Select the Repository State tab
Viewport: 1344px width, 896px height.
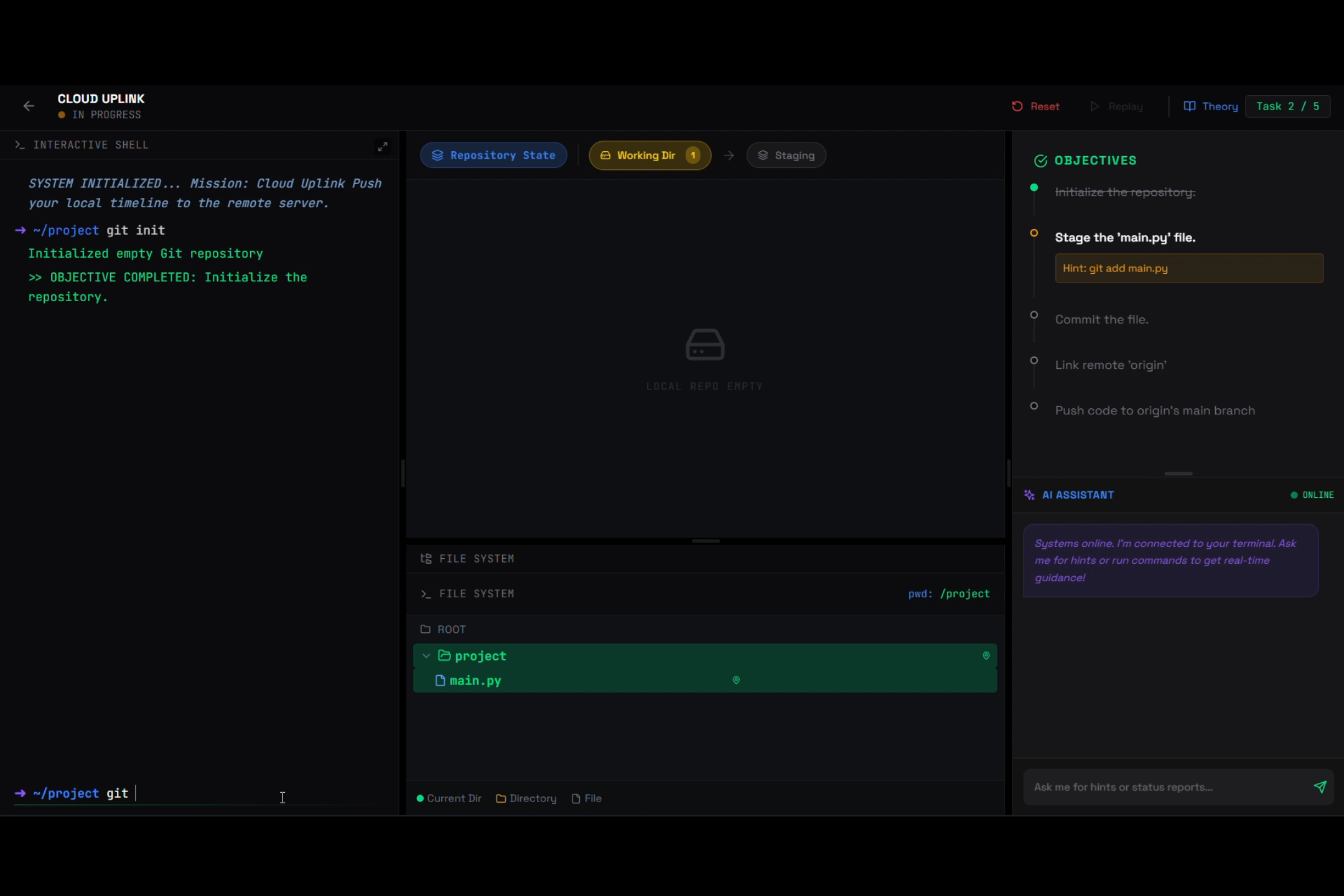click(x=493, y=156)
